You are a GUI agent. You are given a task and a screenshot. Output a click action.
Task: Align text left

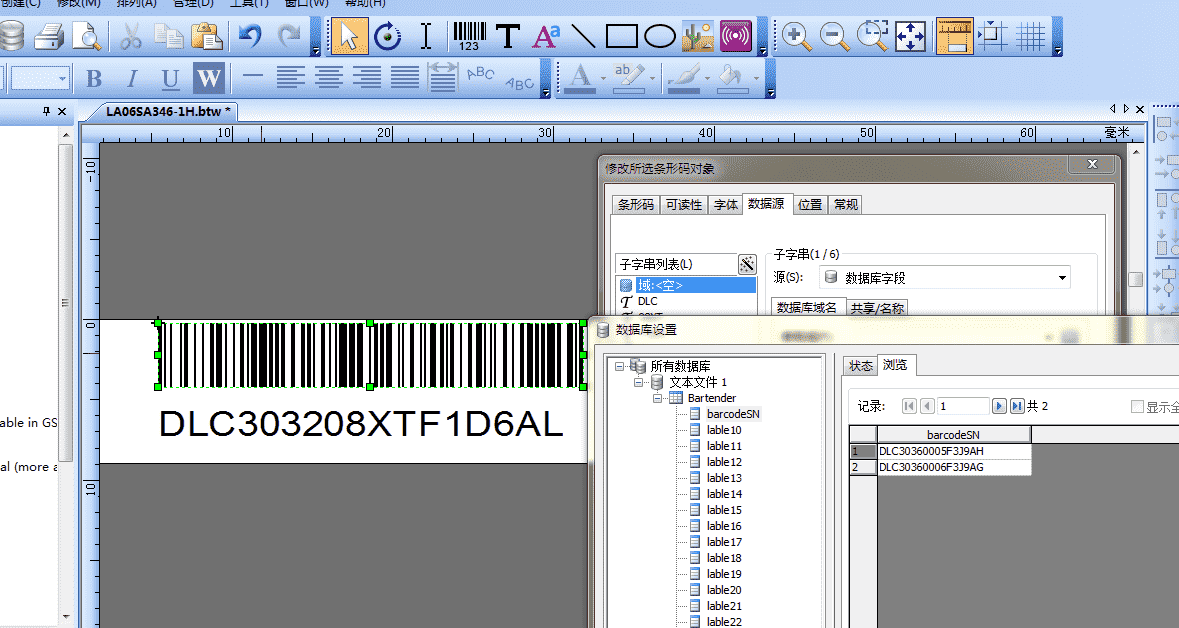(x=290, y=77)
